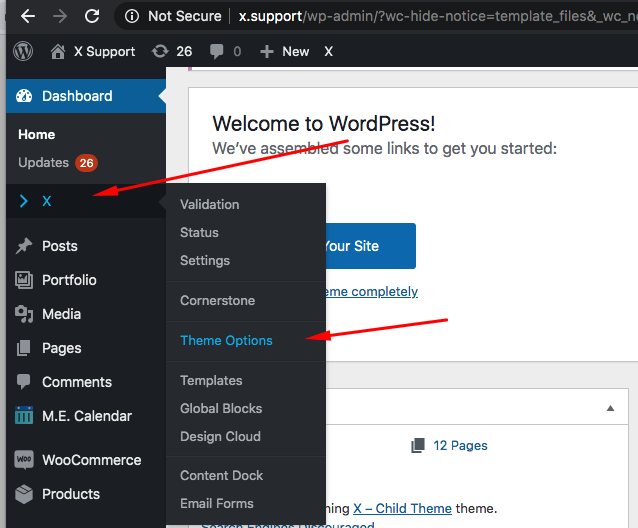Open Design Cloud submenu entry

click(221, 436)
